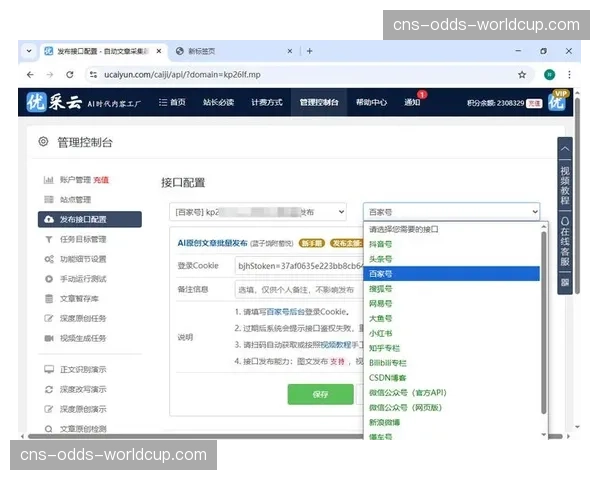Click the address bar URL
The image size is (600, 480).
coord(182,75)
